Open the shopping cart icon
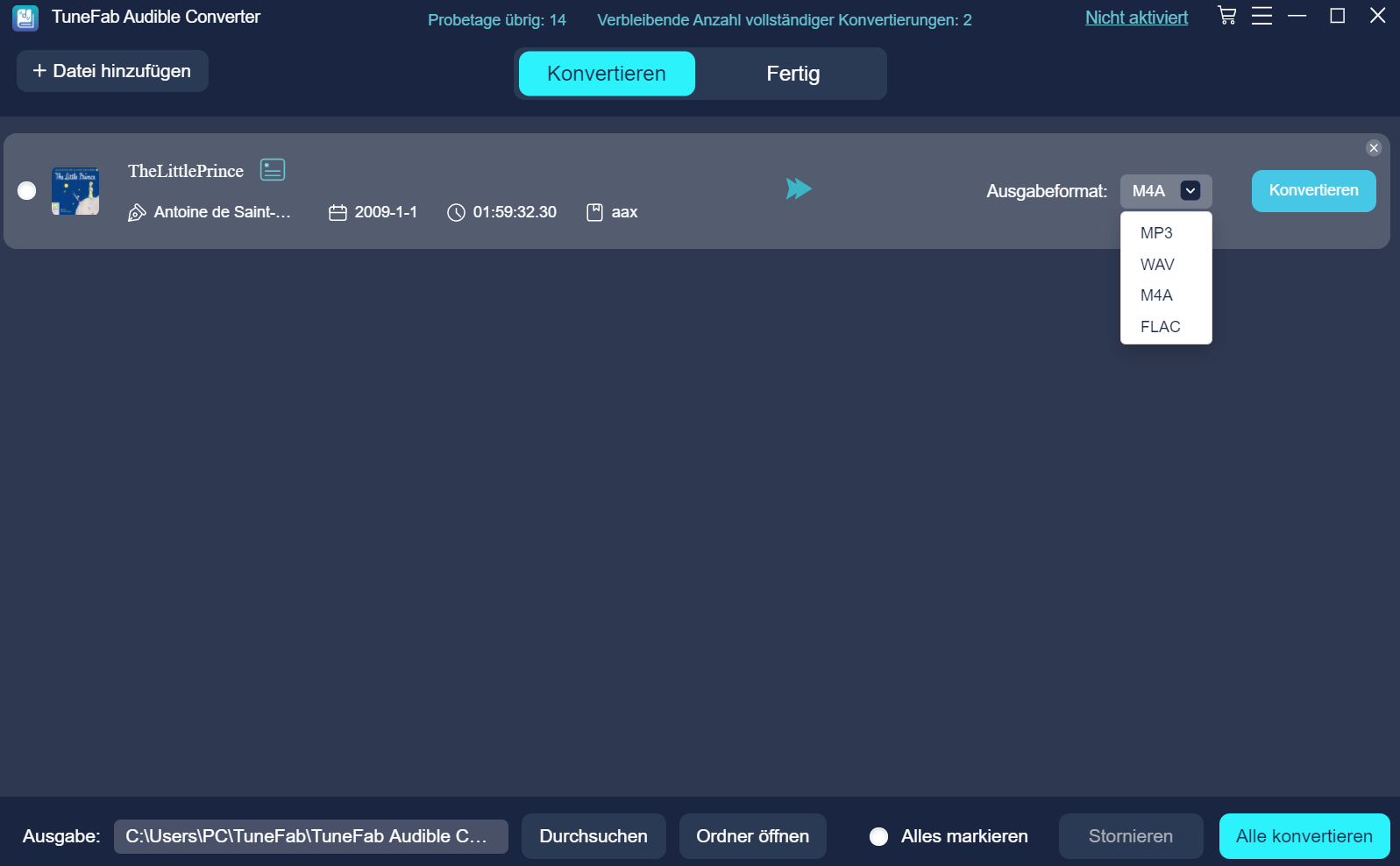This screenshot has height=866, width=1400. tap(1226, 16)
